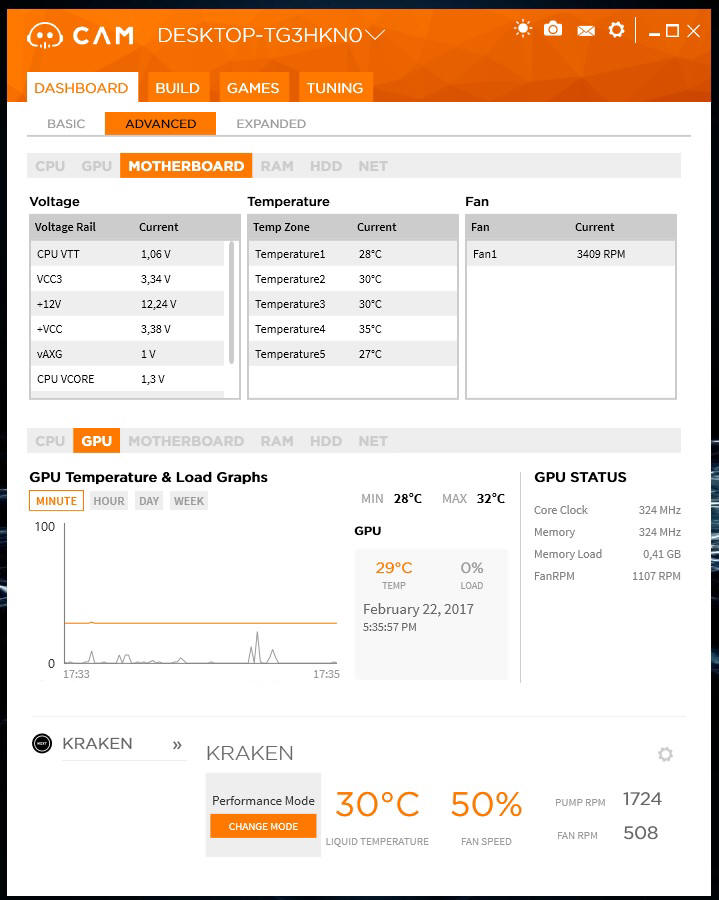Click the PUMP RPM 1724 value
719x900 pixels.
642,799
